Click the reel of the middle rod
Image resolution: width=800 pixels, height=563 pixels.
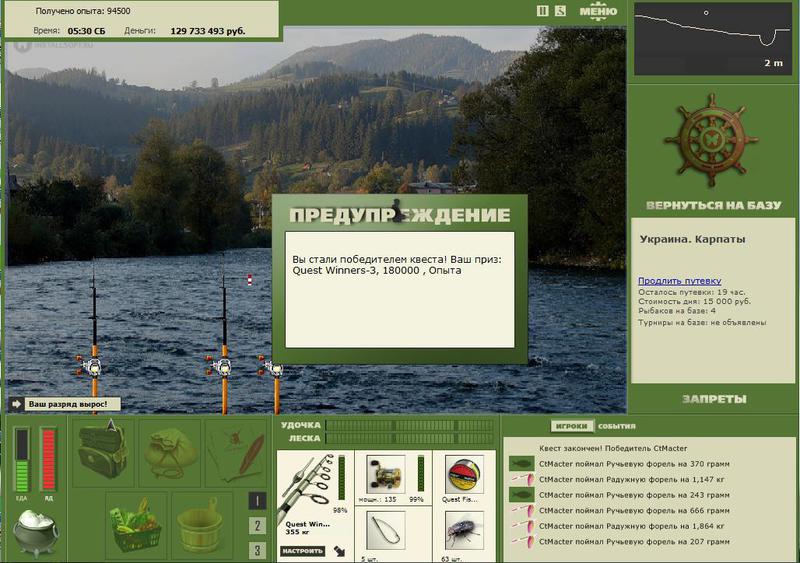tap(220, 366)
